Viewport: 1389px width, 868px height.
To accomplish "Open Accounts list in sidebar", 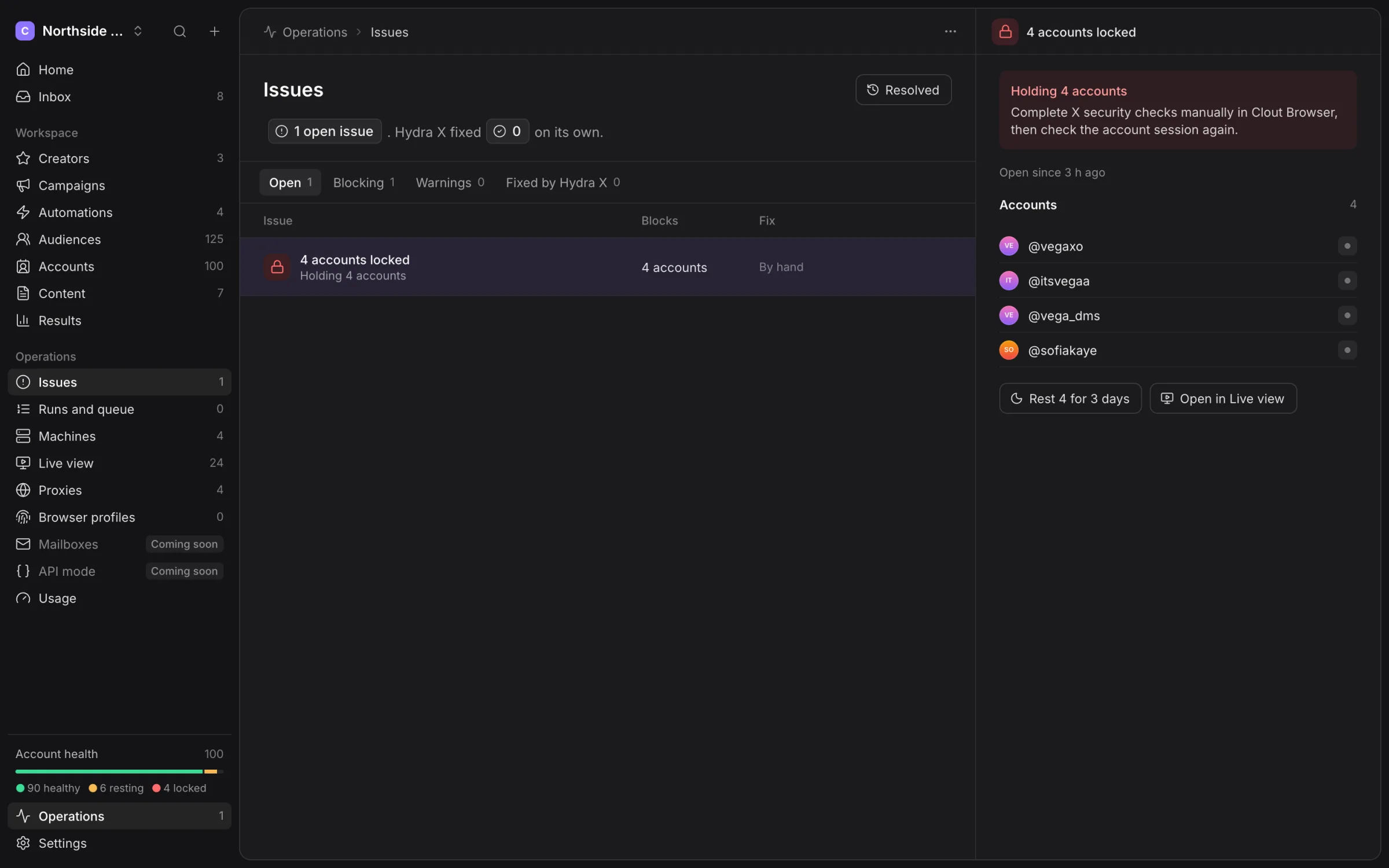I will [x=119, y=266].
